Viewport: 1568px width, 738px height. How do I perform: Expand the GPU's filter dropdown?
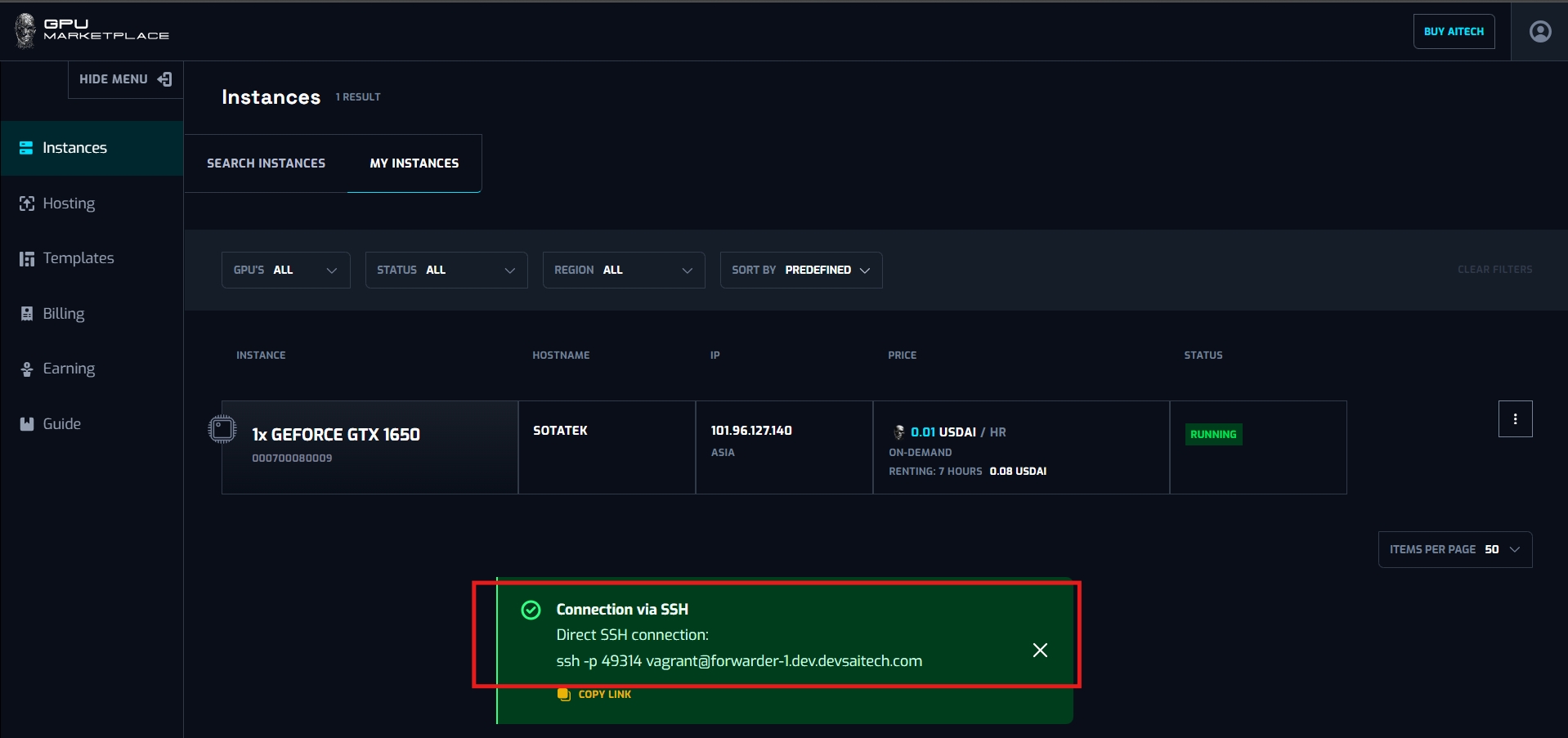[x=285, y=271]
